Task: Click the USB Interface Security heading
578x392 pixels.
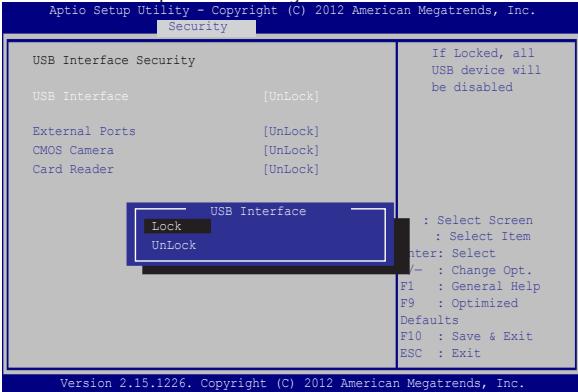Action: click(x=114, y=60)
